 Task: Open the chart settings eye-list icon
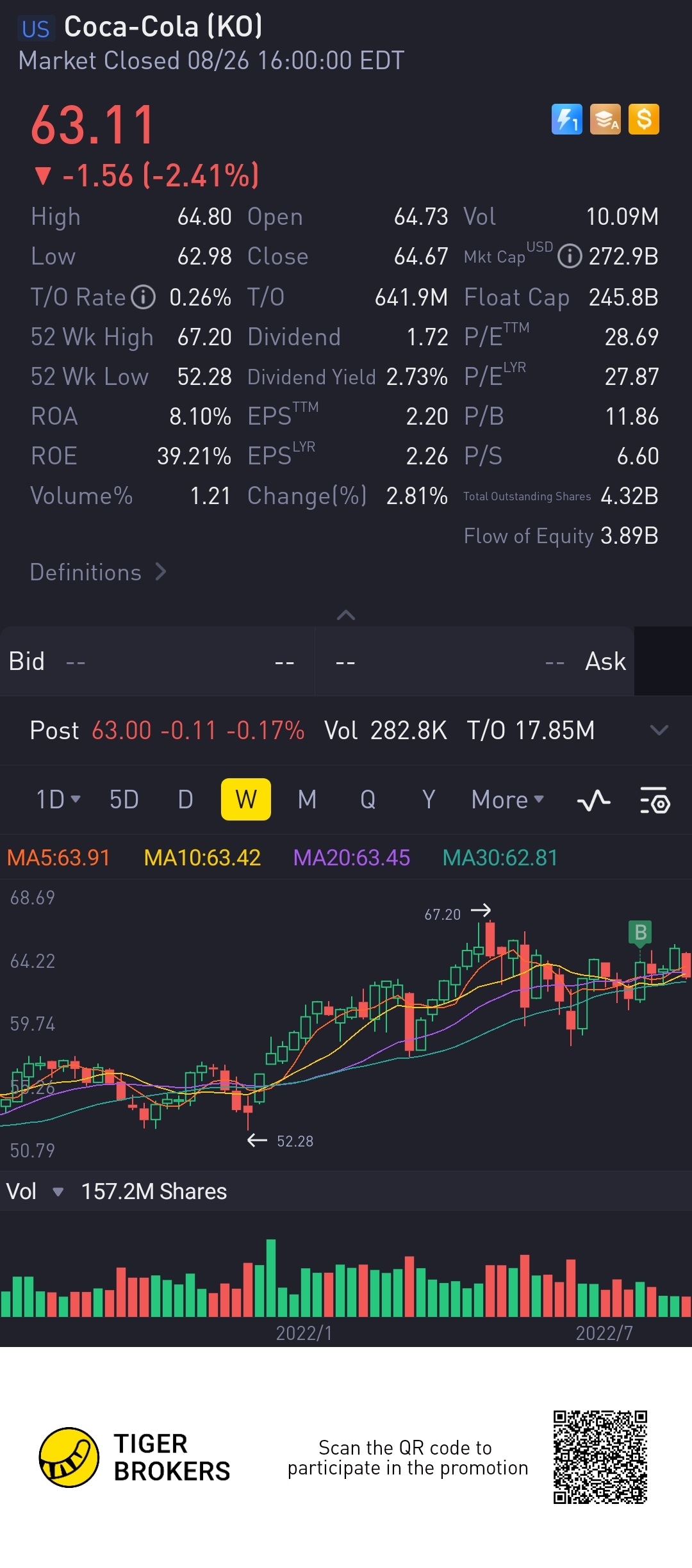pos(655,800)
